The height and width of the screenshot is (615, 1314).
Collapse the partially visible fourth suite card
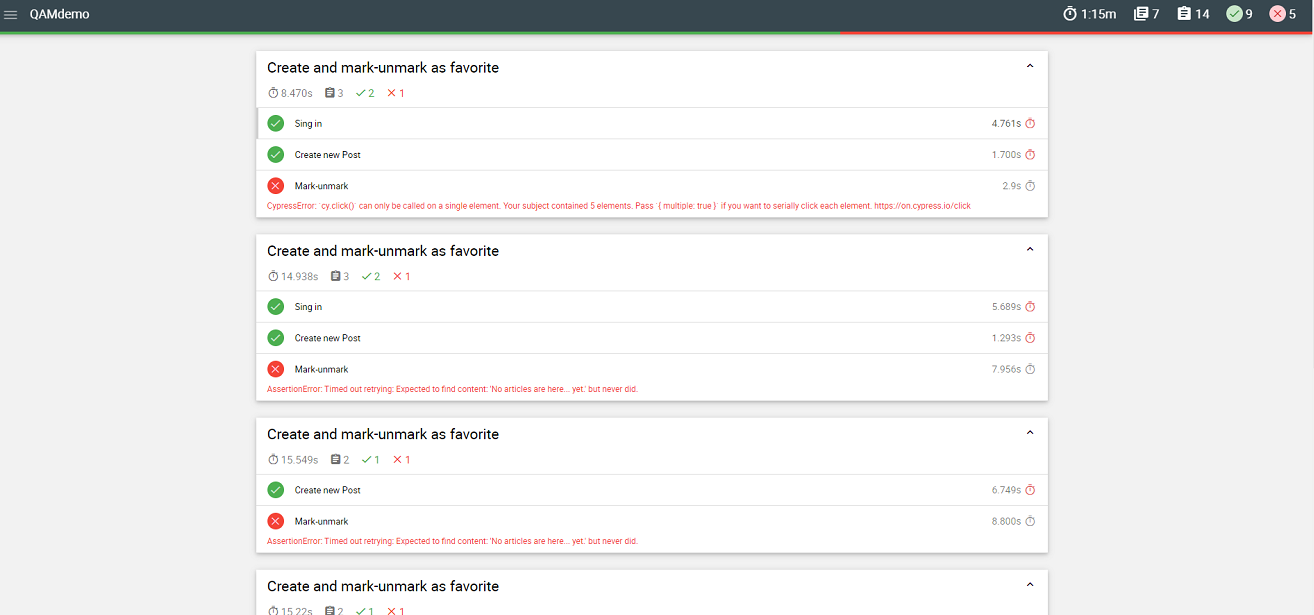(x=1030, y=585)
